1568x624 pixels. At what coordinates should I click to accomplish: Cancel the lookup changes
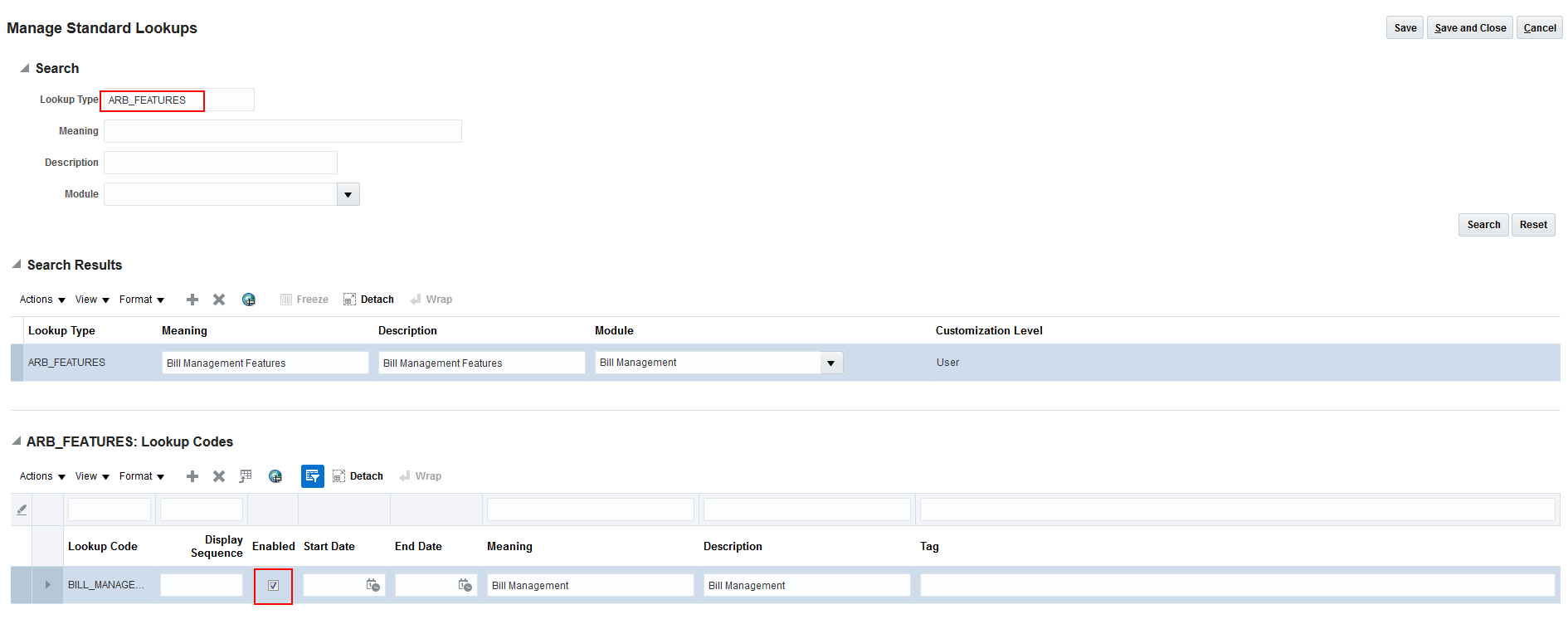click(1540, 27)
